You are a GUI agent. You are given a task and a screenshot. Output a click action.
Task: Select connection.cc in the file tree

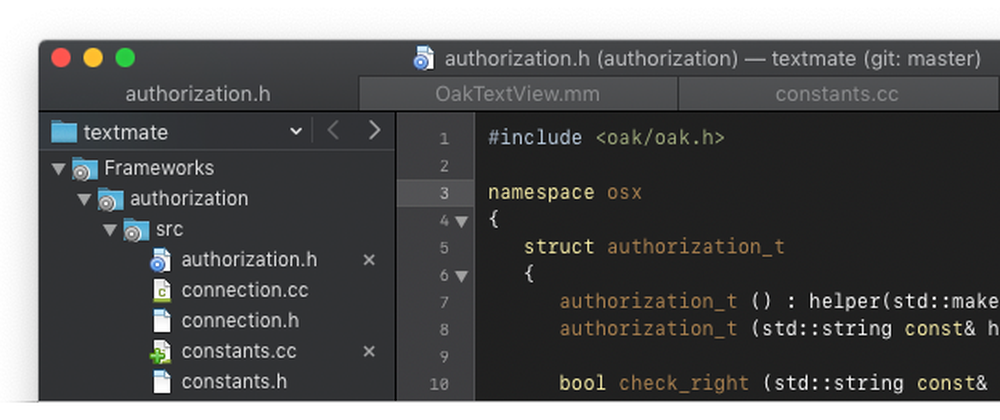[245, 291]
